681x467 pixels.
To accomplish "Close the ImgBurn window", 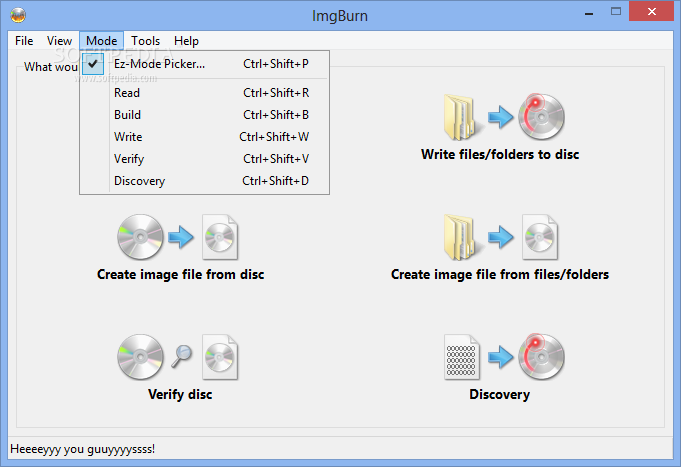I will 651,11.
